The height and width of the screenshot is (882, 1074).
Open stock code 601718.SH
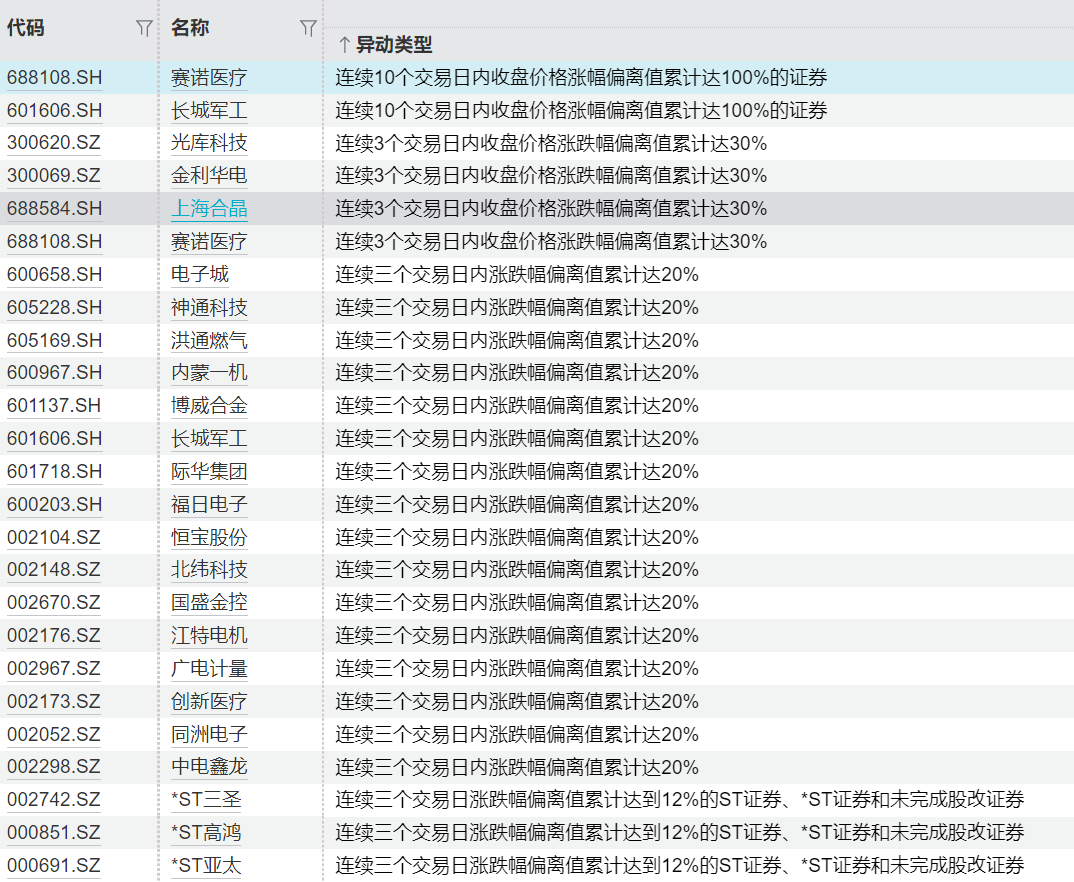pyautogui.click(x=54, y=472)
